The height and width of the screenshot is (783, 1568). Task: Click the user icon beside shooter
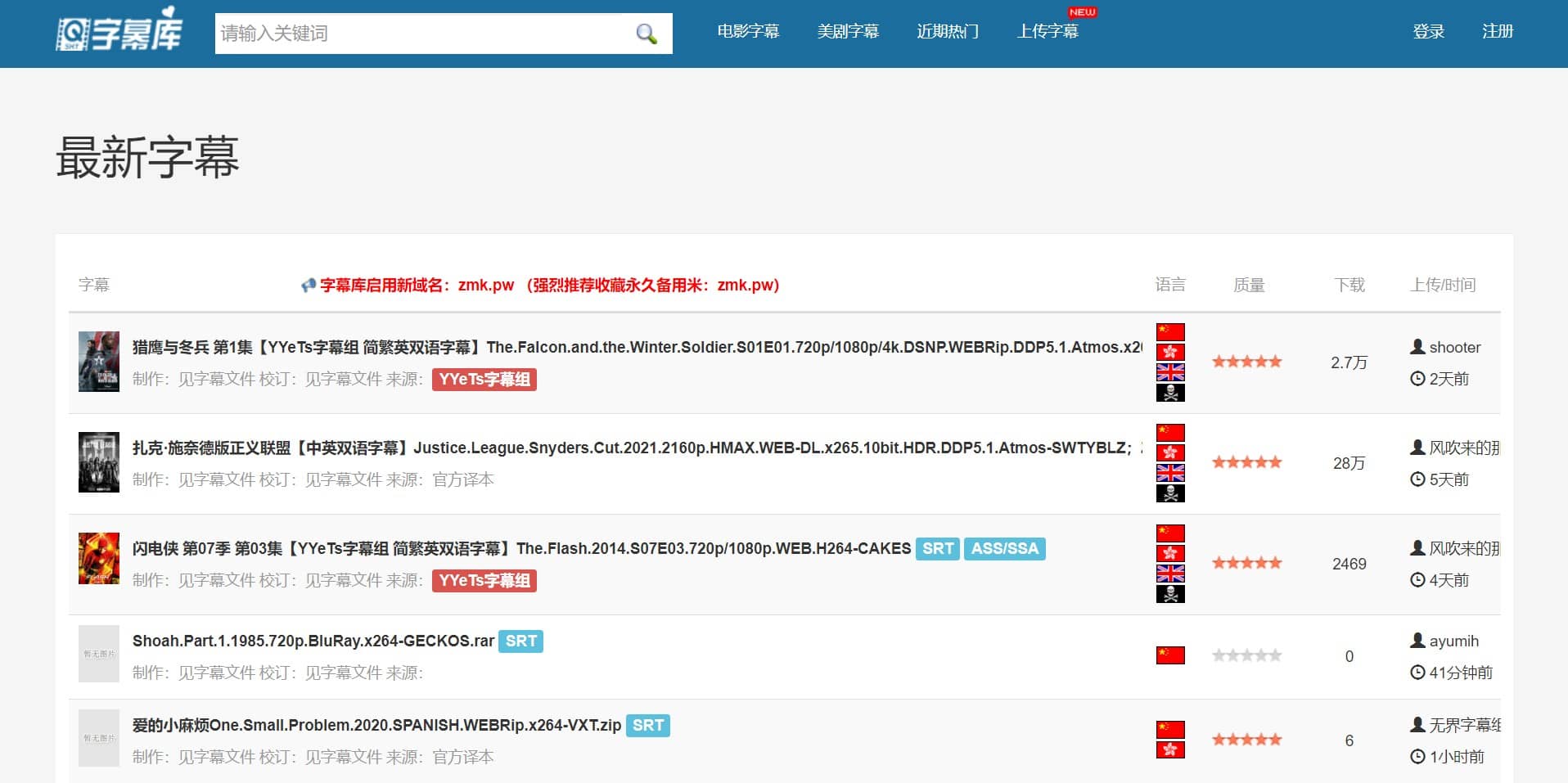(x=1417, y=347)
